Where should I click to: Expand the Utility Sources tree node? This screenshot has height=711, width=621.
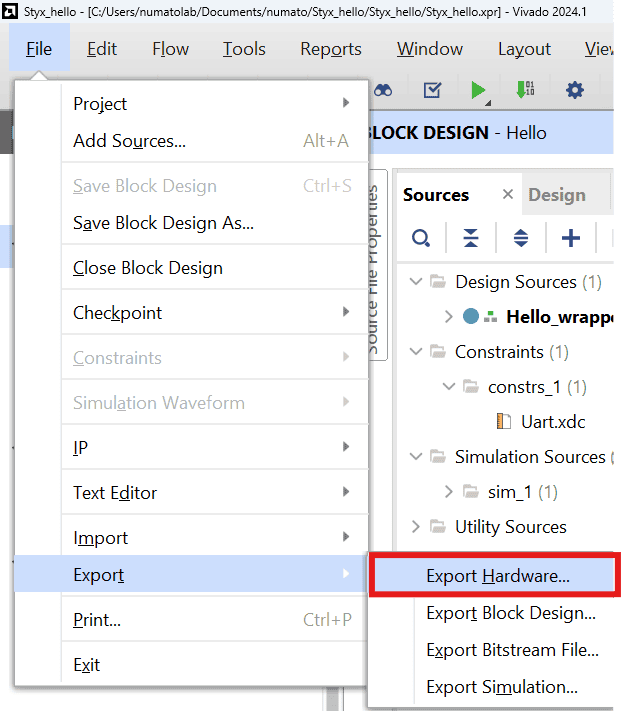(x=417, y=527)
